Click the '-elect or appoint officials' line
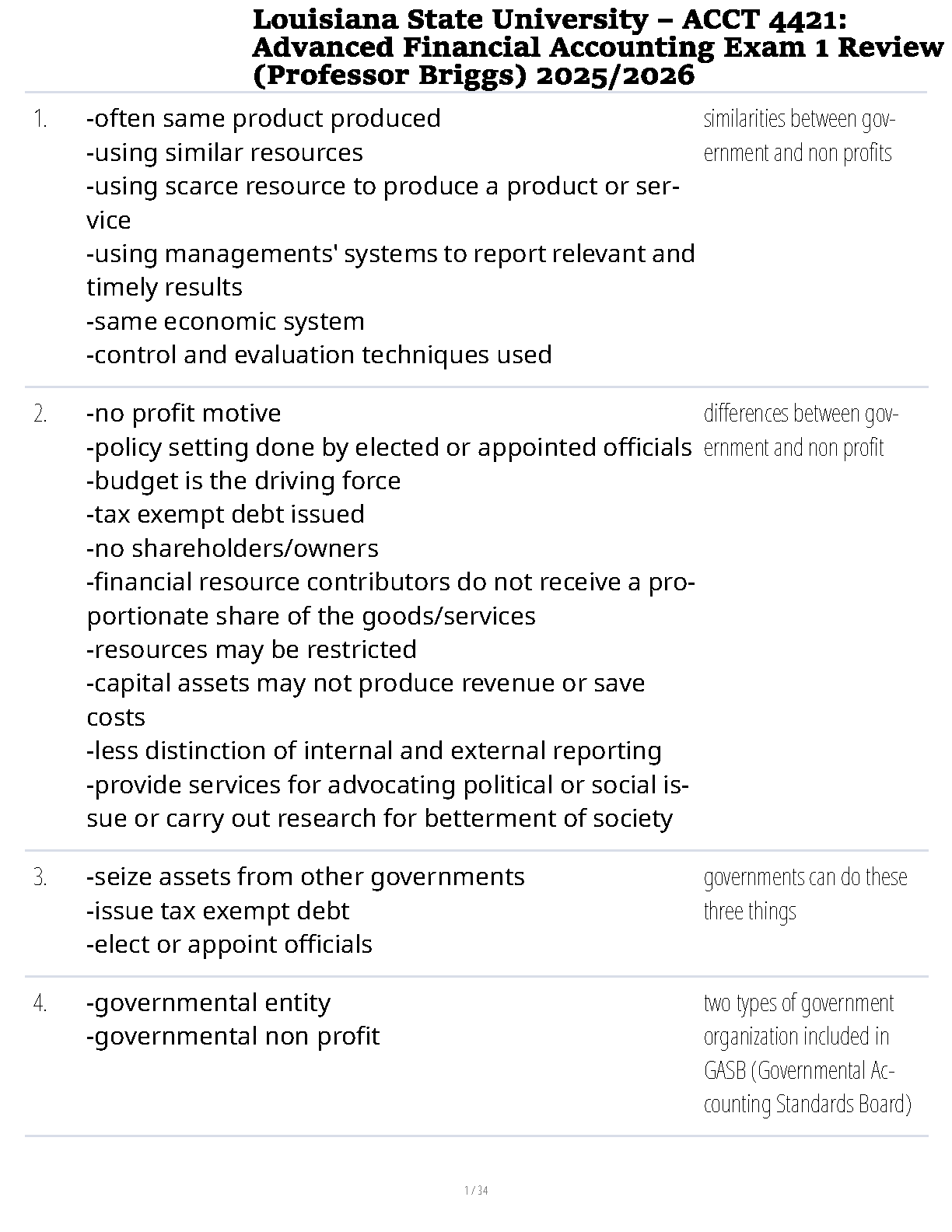Viewport: 952px width, 1232px height. pos(229,944)
